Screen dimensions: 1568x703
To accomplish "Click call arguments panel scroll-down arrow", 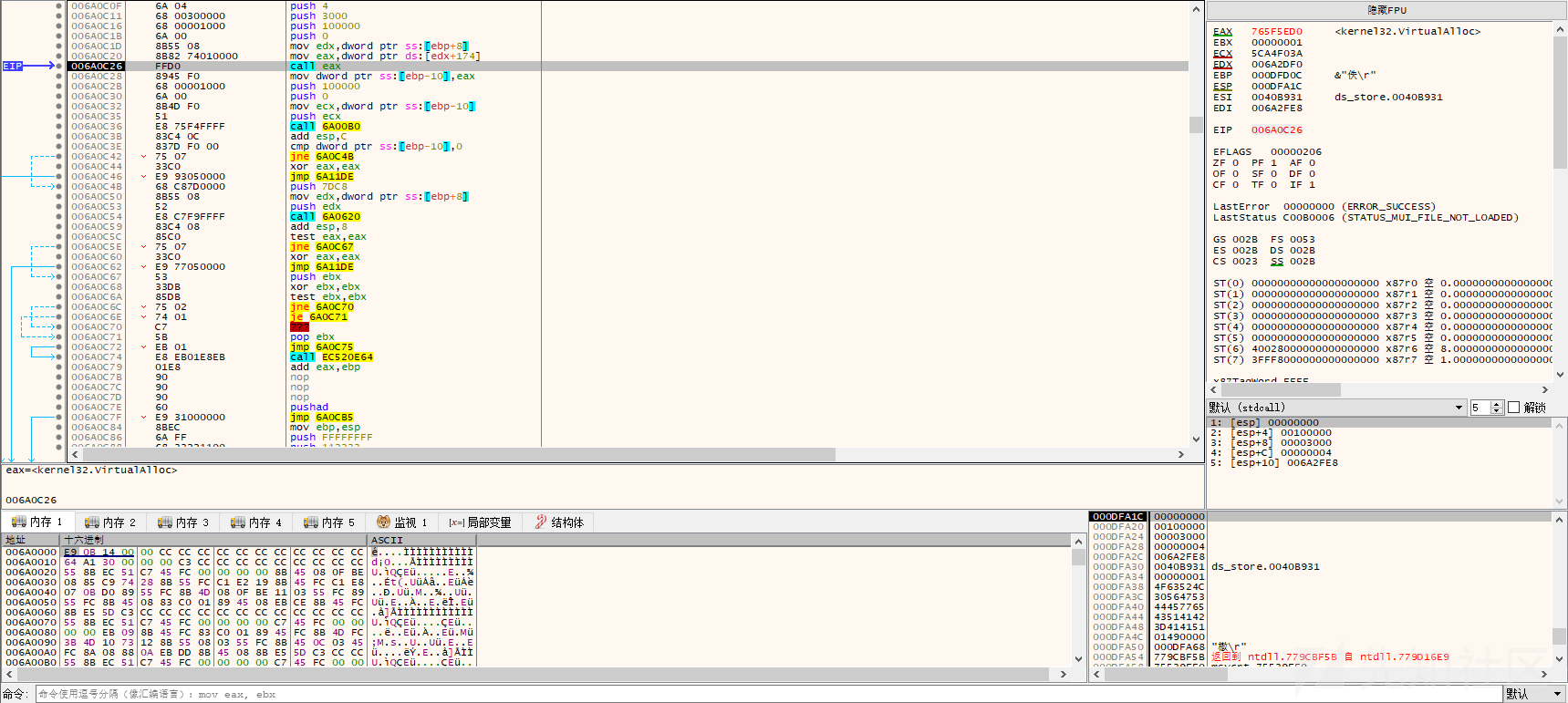I will (1560, 501).
